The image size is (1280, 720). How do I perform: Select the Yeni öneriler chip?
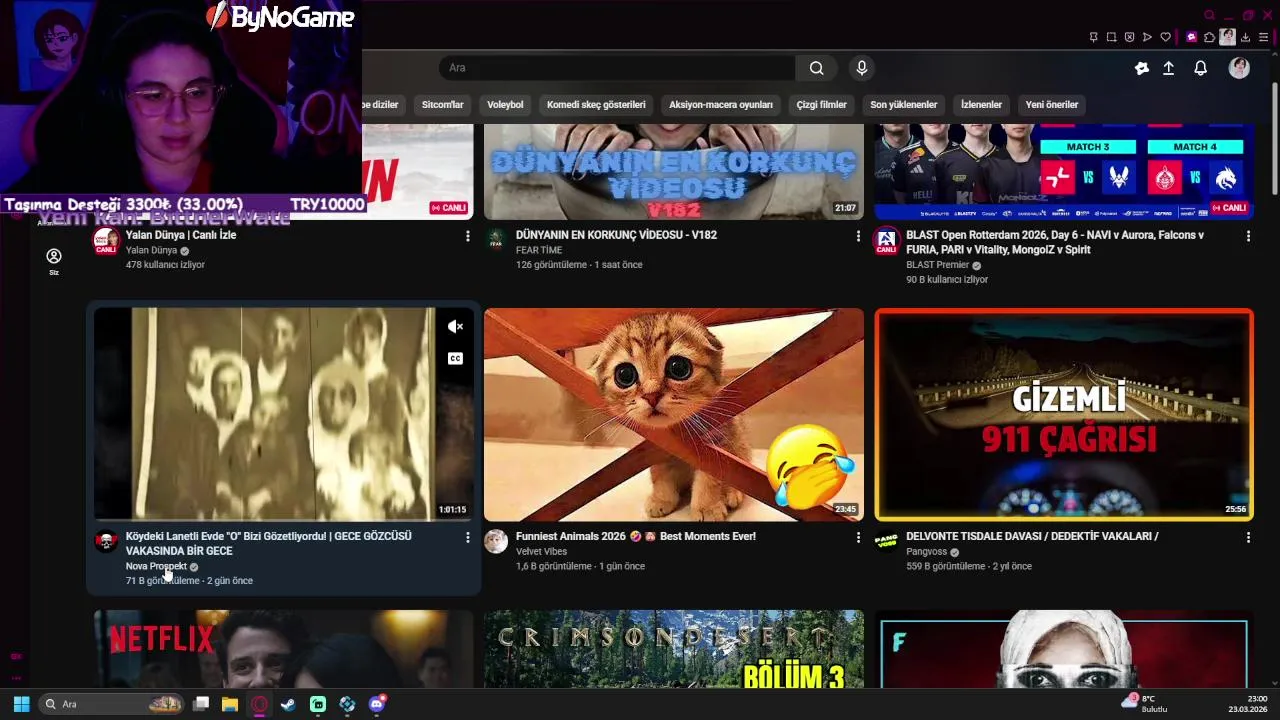[1052, 105]
